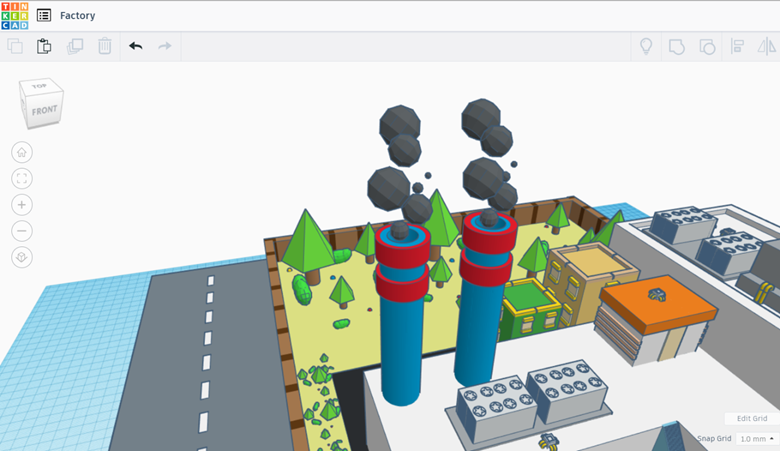Image resolution: width=780 pixels, height=451 pixels.
Task: Redo the last undone action
Action: tap(165, 46)
